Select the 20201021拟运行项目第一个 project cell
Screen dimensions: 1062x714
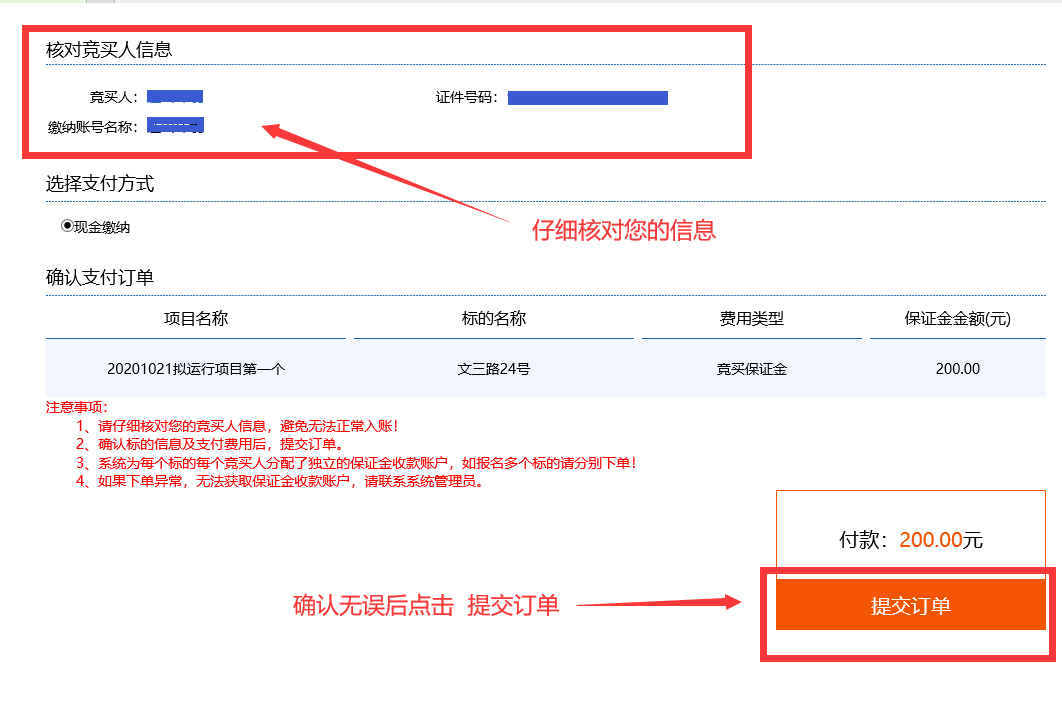(196, 369)
